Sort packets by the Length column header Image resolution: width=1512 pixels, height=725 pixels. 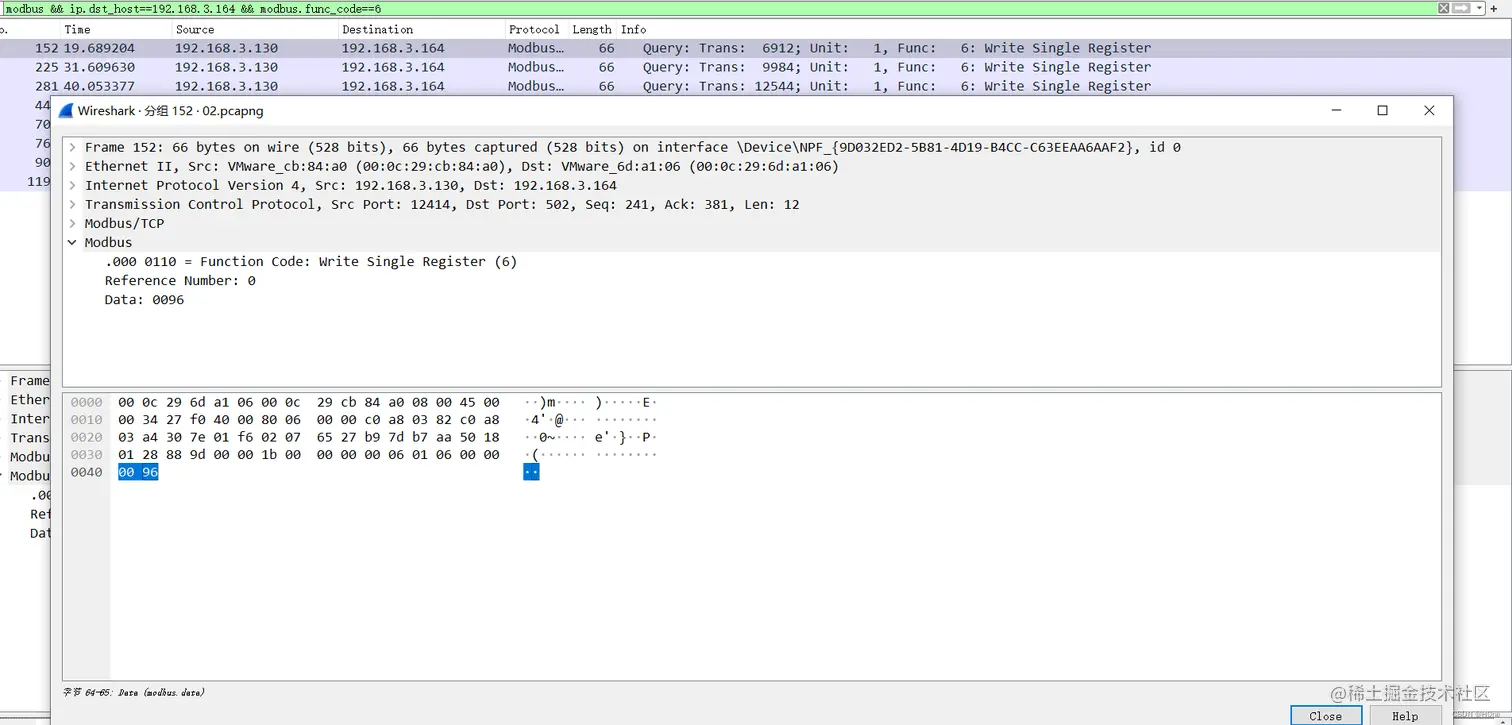(x=592, y=30)
